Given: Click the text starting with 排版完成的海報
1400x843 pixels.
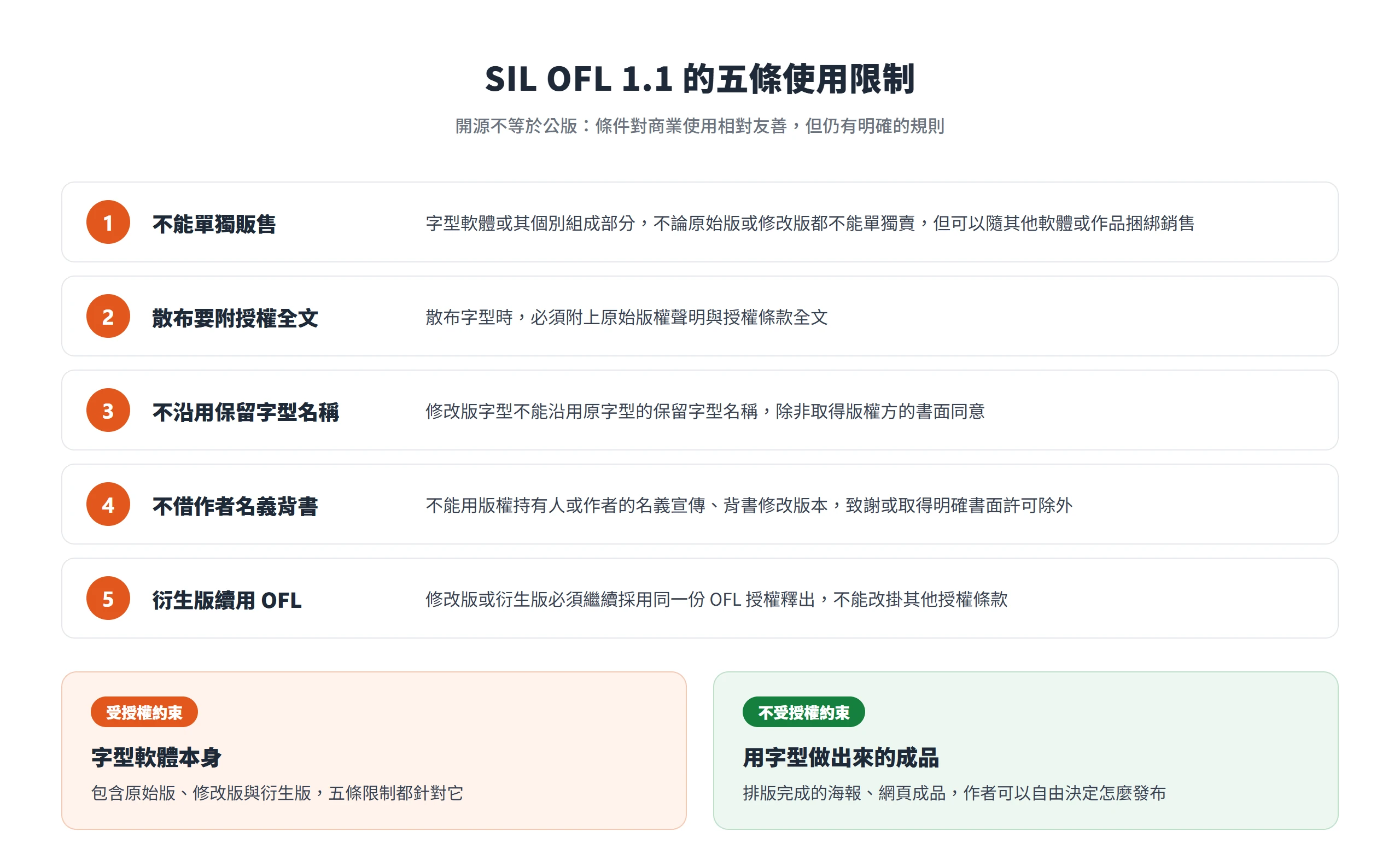Looking at the screenshot, I should coord(954,793).
